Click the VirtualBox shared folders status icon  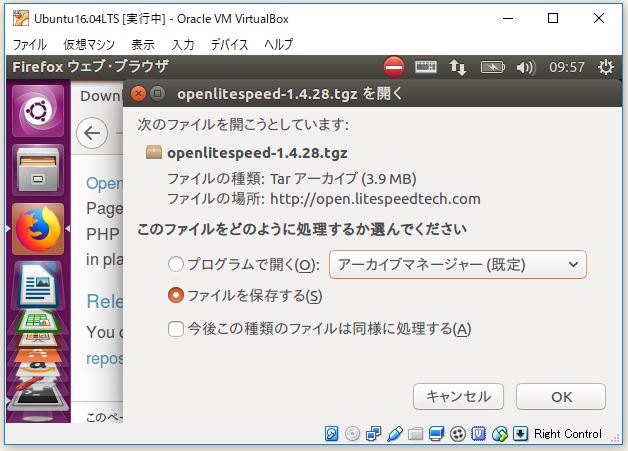(415, 433)
